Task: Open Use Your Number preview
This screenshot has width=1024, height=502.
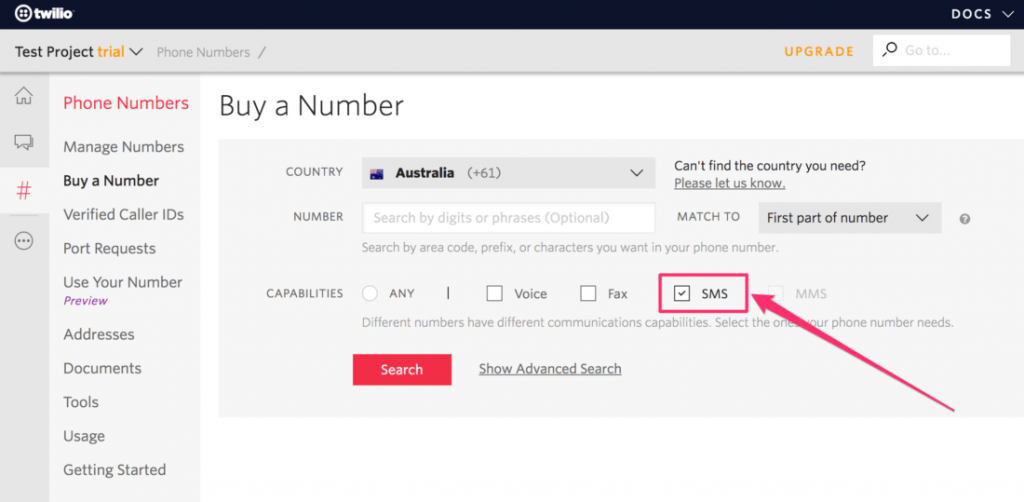Action: tap(123, 290)
